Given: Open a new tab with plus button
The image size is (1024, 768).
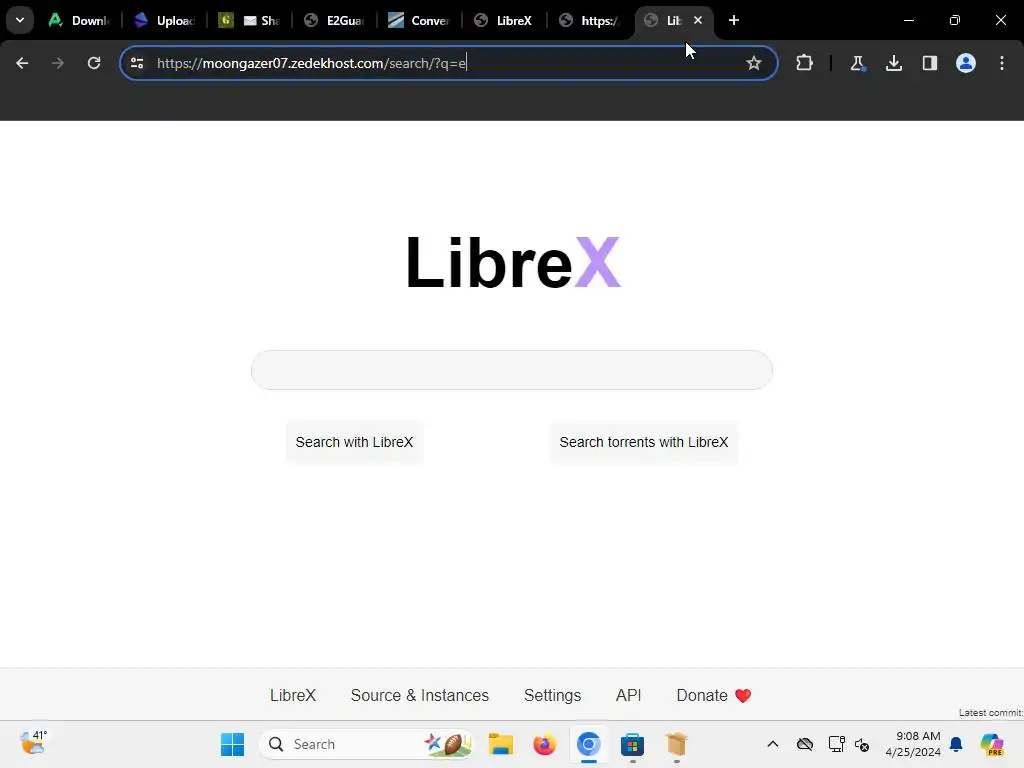Looking at the screenshot, I should pos(733,20).
